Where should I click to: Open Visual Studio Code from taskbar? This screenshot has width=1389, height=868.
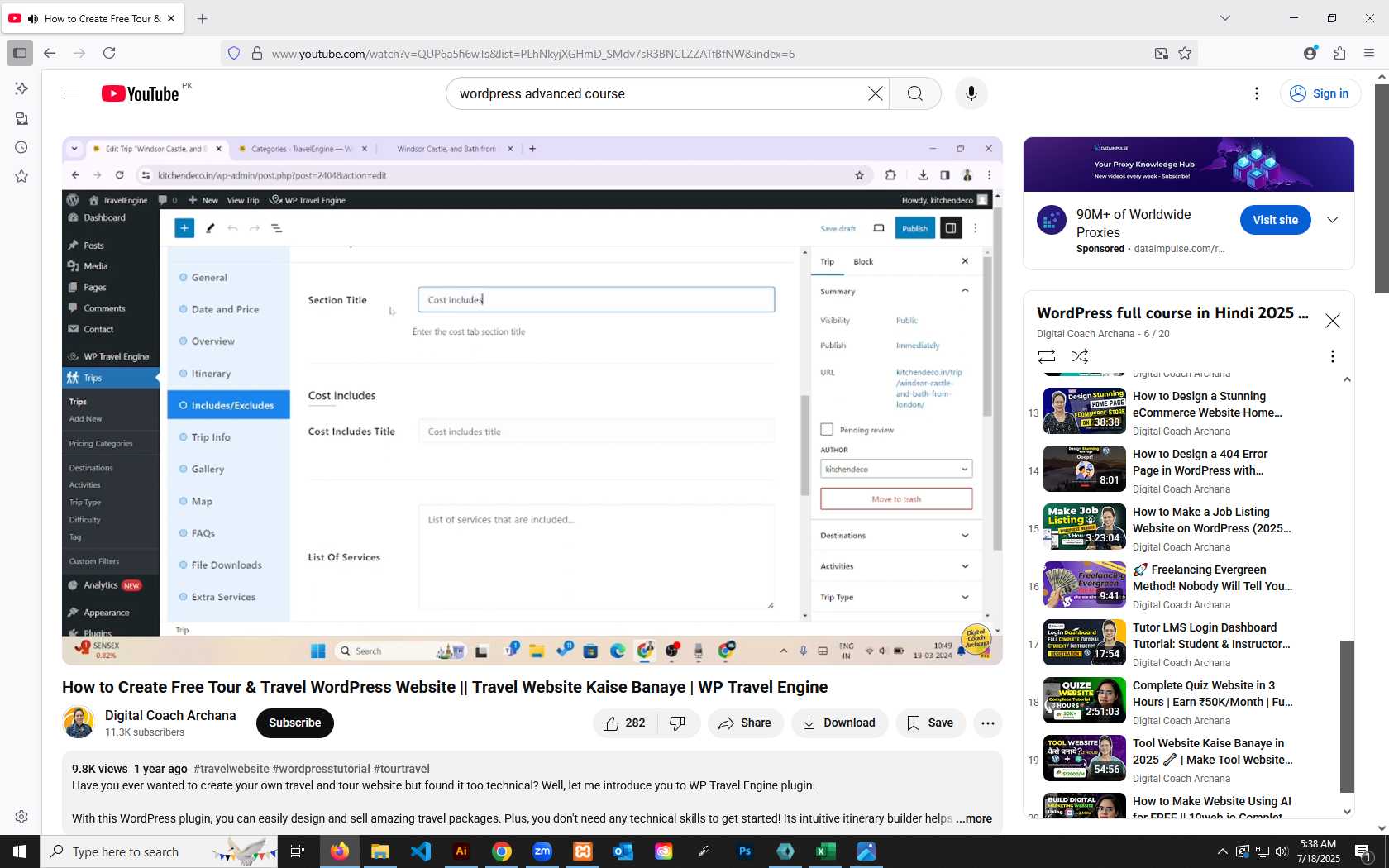(x=421, y=851)
